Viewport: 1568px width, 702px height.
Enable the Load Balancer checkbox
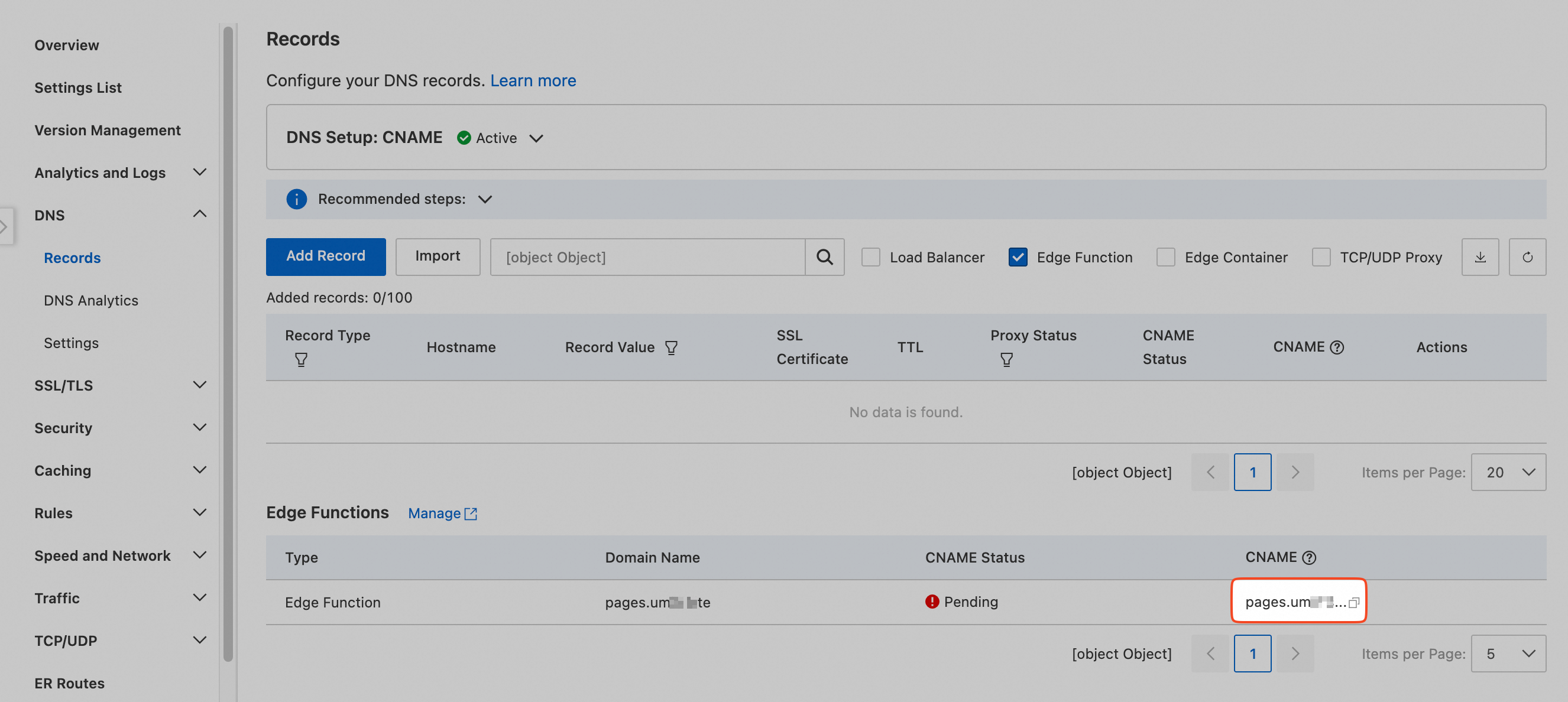(870, 257)
